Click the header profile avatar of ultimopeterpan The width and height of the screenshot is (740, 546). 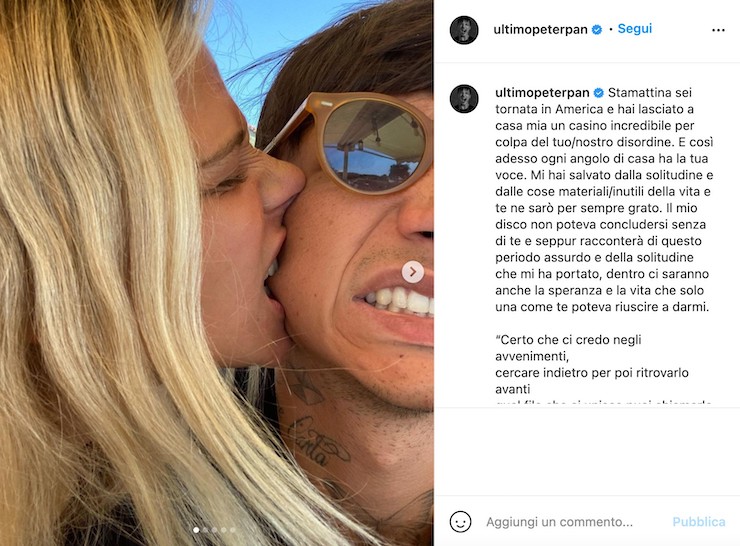(464, 30)
